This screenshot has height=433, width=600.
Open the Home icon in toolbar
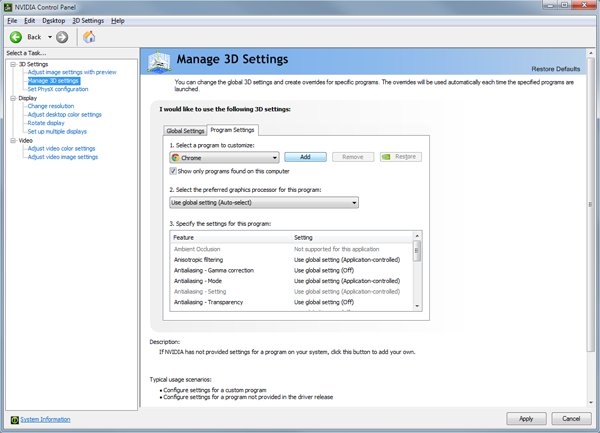coord(89,37)
